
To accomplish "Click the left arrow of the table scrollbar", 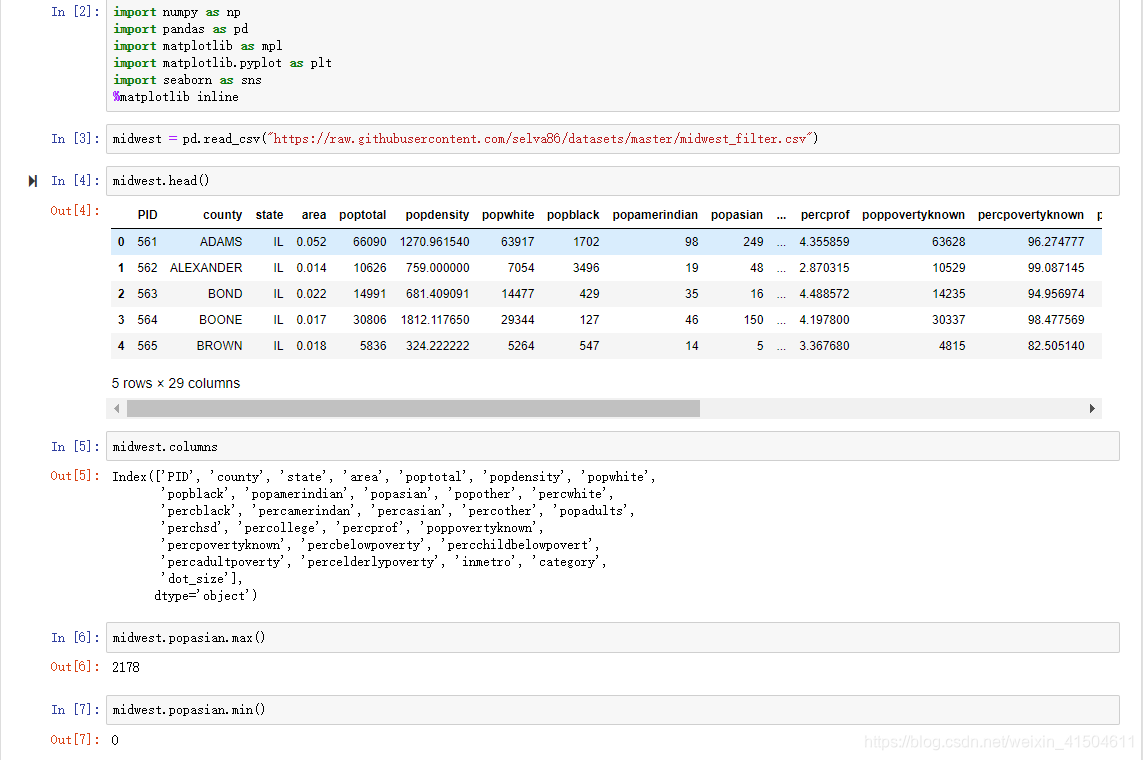I will [117, 409].
